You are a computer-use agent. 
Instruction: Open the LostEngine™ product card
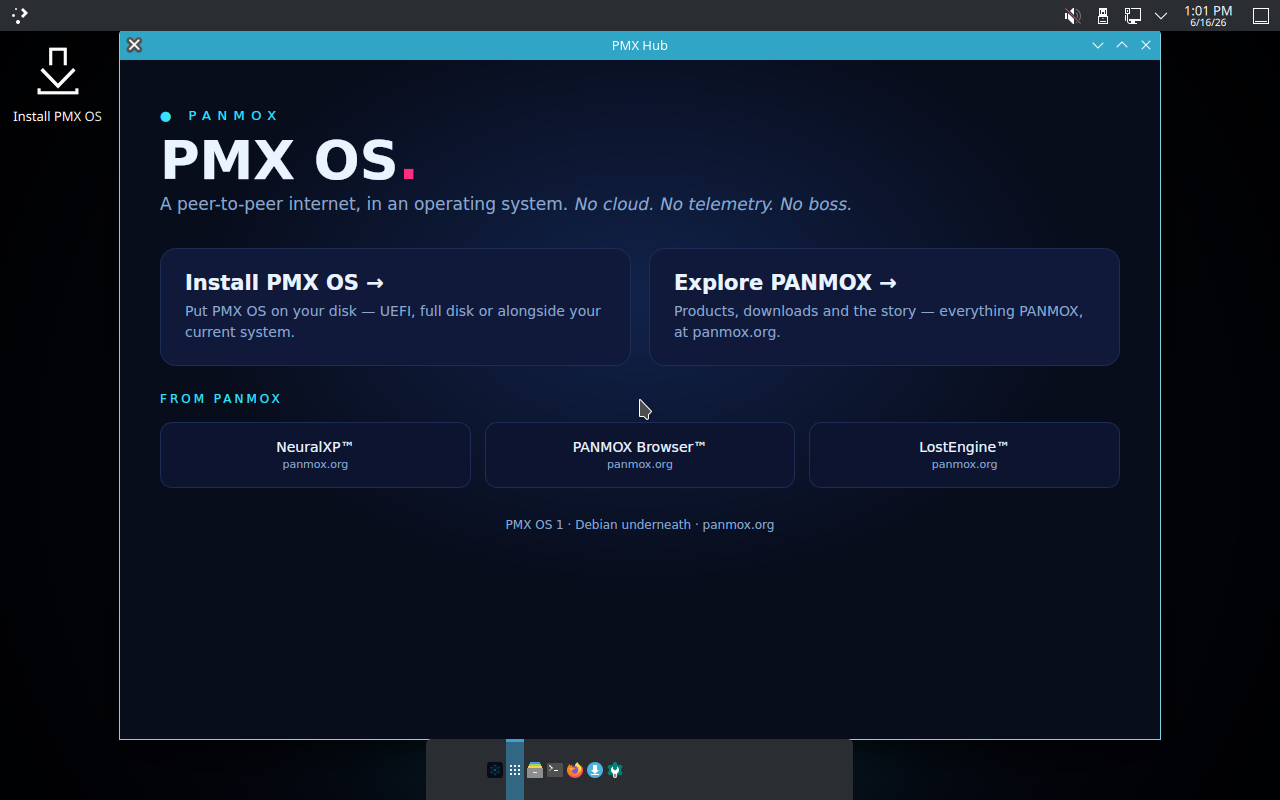coord(964,455)
